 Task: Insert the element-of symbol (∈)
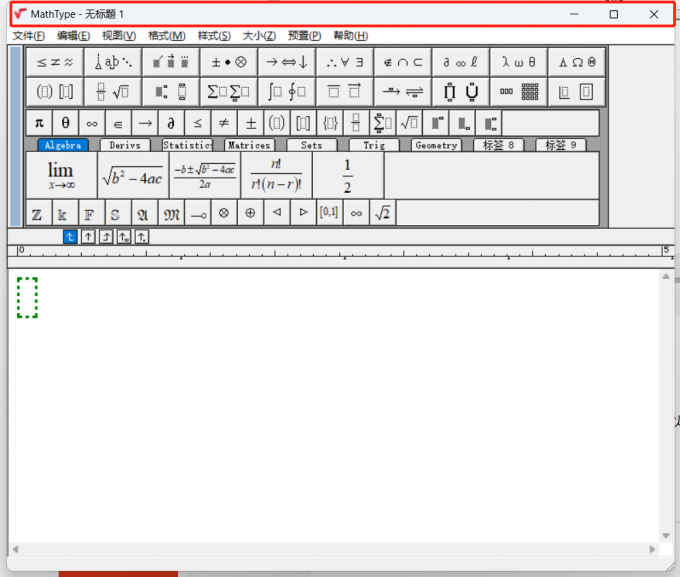[x=118, y=123]
